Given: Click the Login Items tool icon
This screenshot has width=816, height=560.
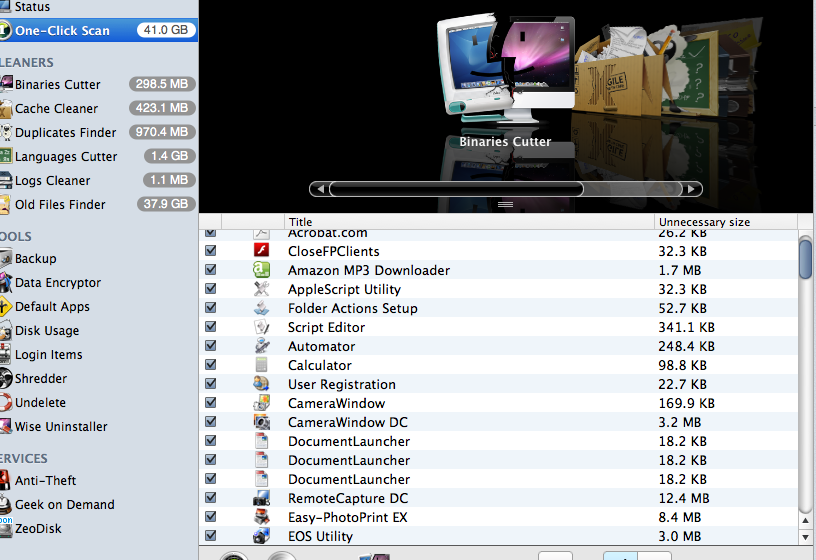Looking at the screenshot, I should click(x=5, y=354).
